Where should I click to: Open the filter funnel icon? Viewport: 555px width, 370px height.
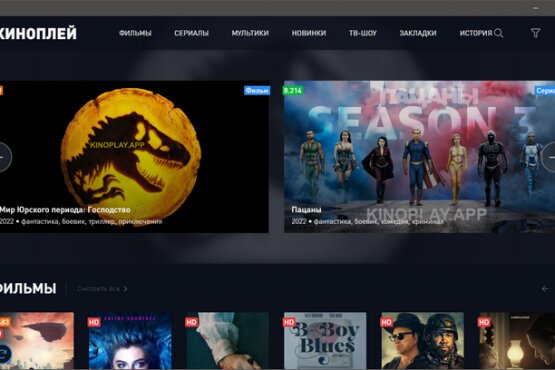point(536,33)
